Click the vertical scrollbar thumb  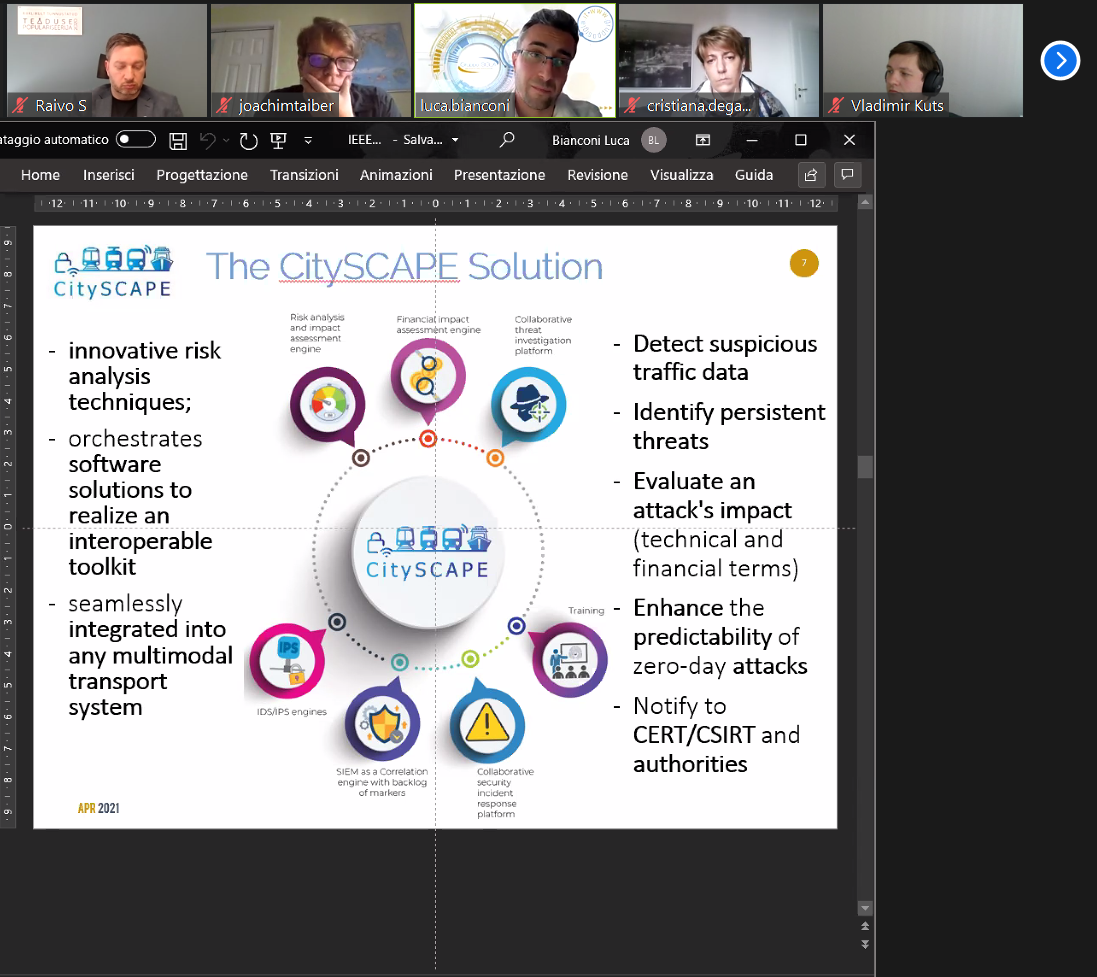click(865, 467)
